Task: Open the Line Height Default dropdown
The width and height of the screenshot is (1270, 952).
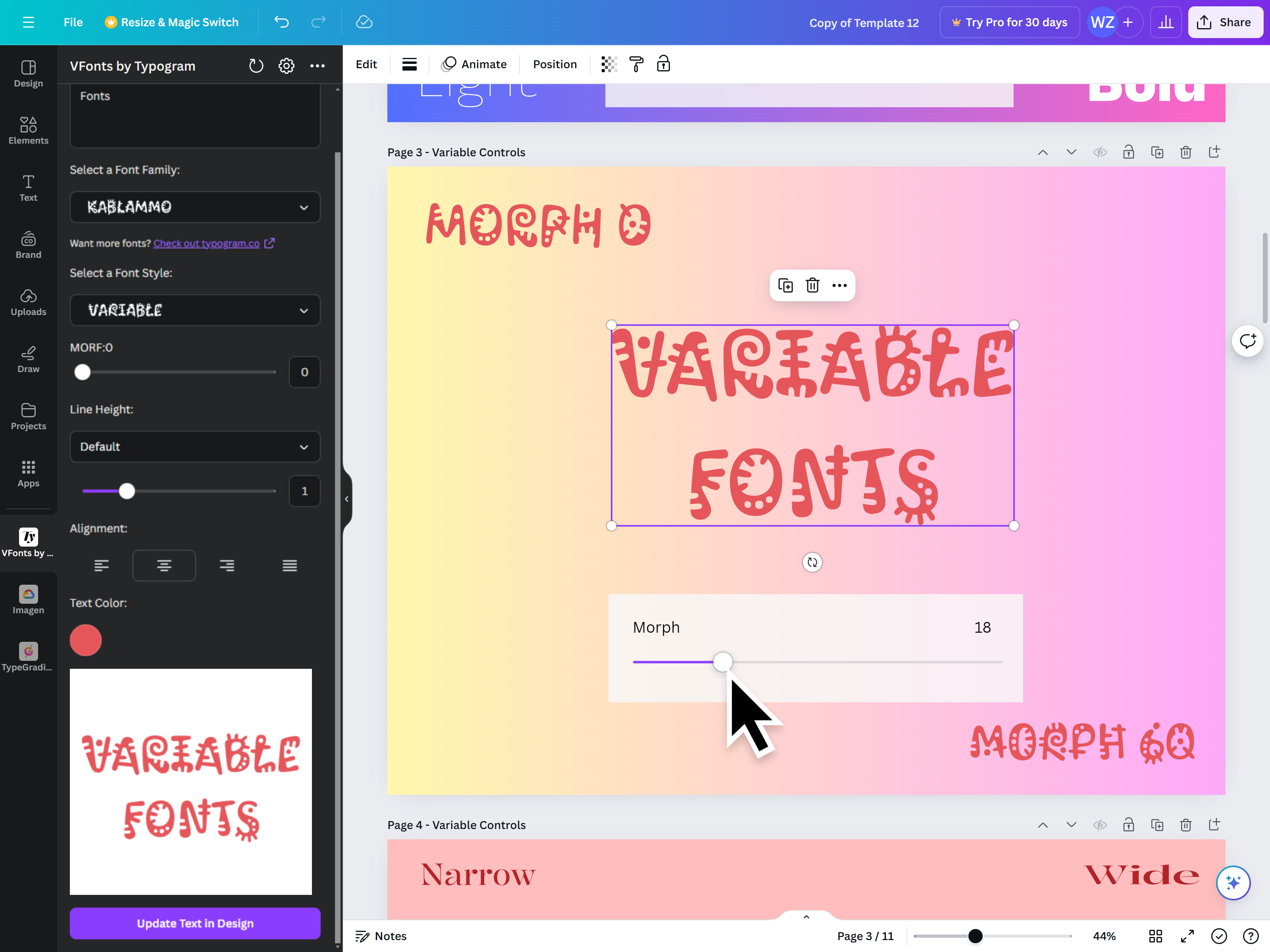Action: tap(194, 446)
